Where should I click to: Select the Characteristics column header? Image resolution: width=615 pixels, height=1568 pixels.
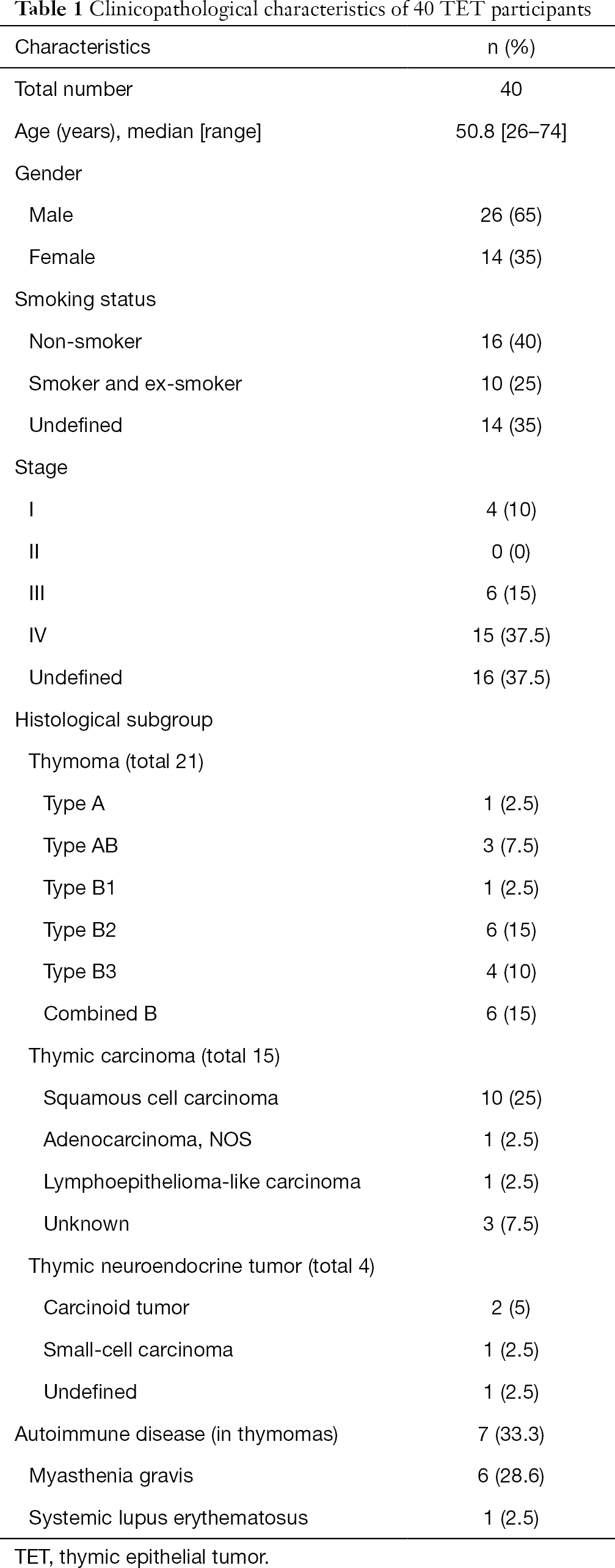click(82, 47)
